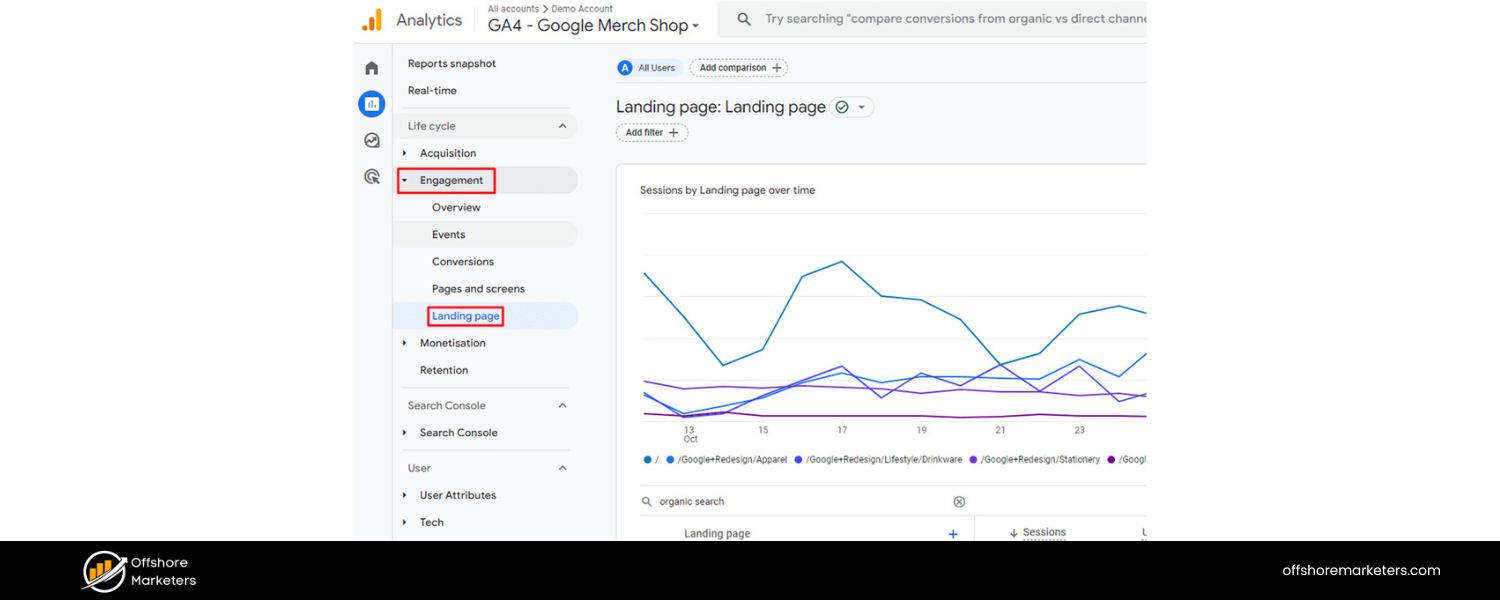Open the Home screen in Analytics
Image resolution: width=1500 pixels, height=600 pixels.
(x=372, y=66)
